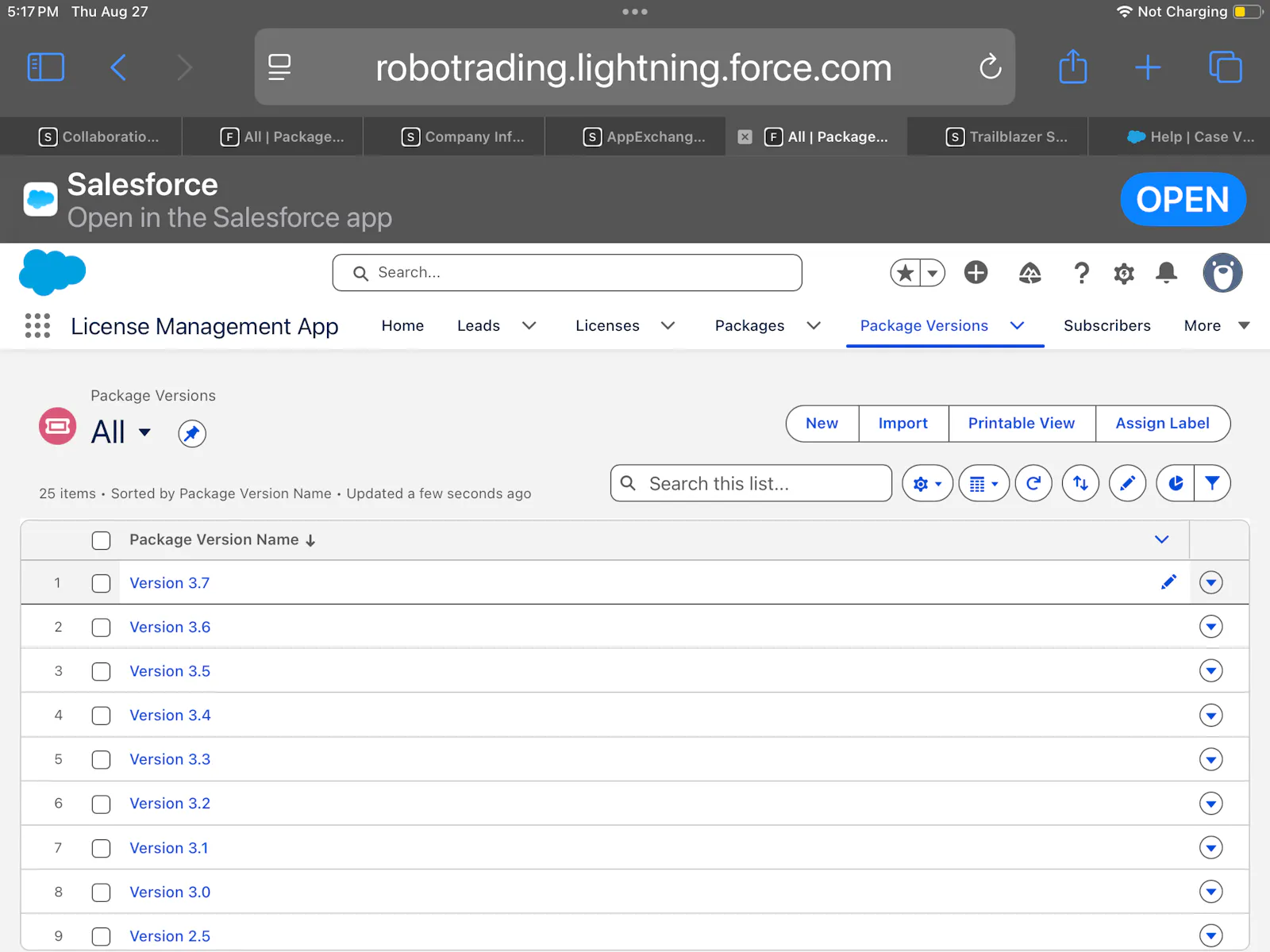
Task: Open the user profile avatar
Action: click(1222, 273)
